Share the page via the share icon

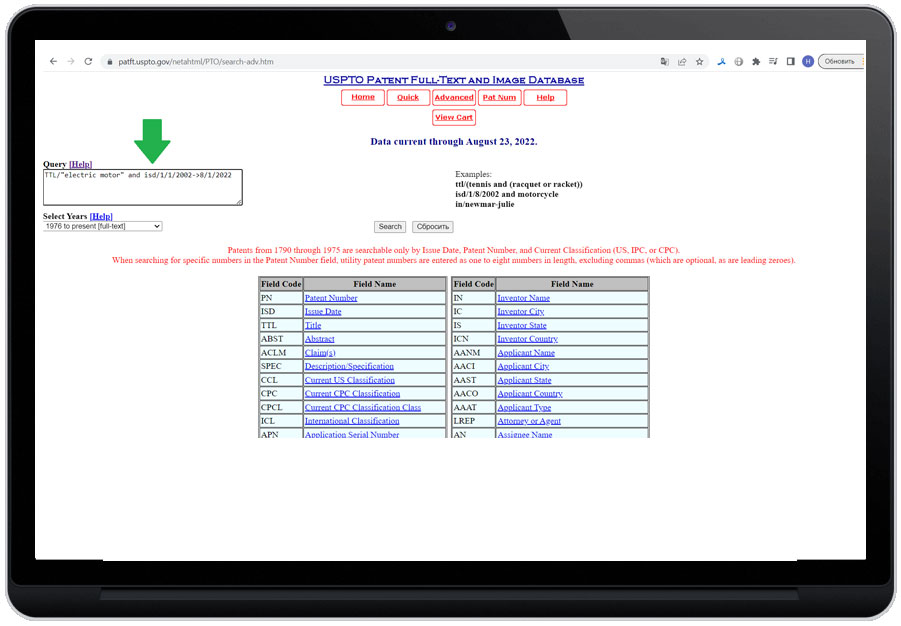(682, 61)
